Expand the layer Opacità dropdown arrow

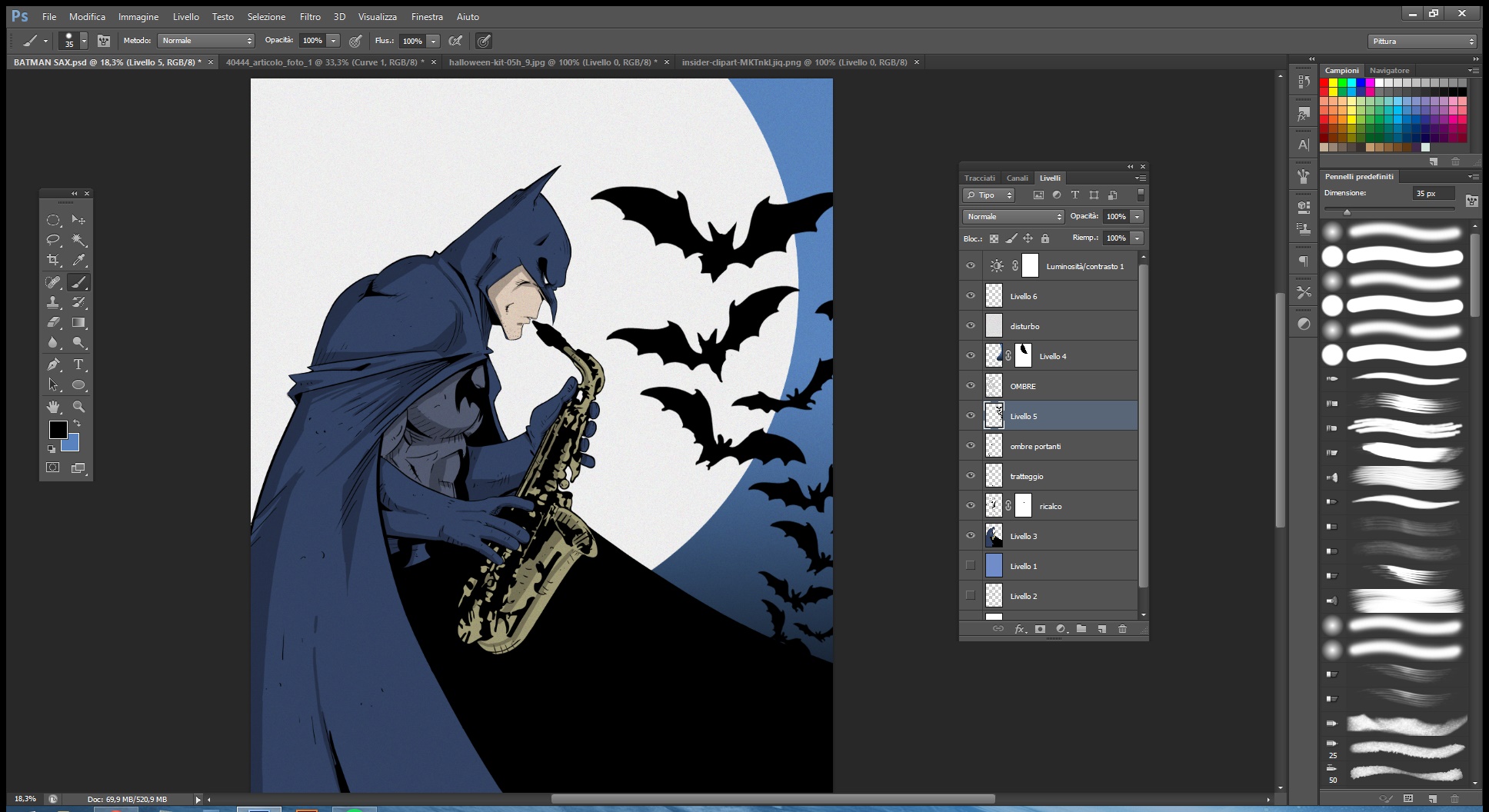point(1137,217)
